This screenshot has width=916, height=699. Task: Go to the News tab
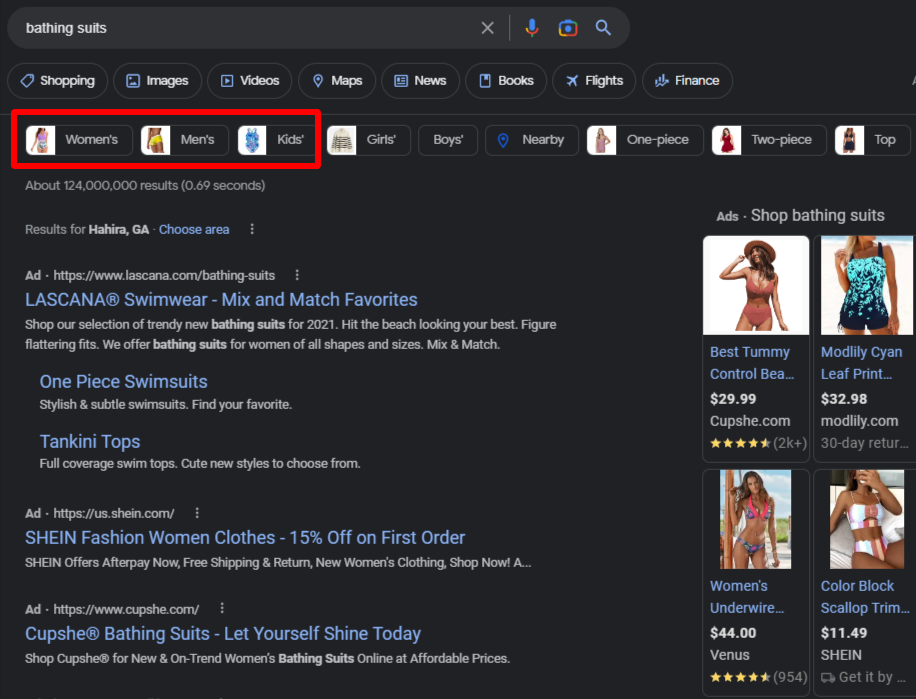pyautogui.click(x=421, y=81)
